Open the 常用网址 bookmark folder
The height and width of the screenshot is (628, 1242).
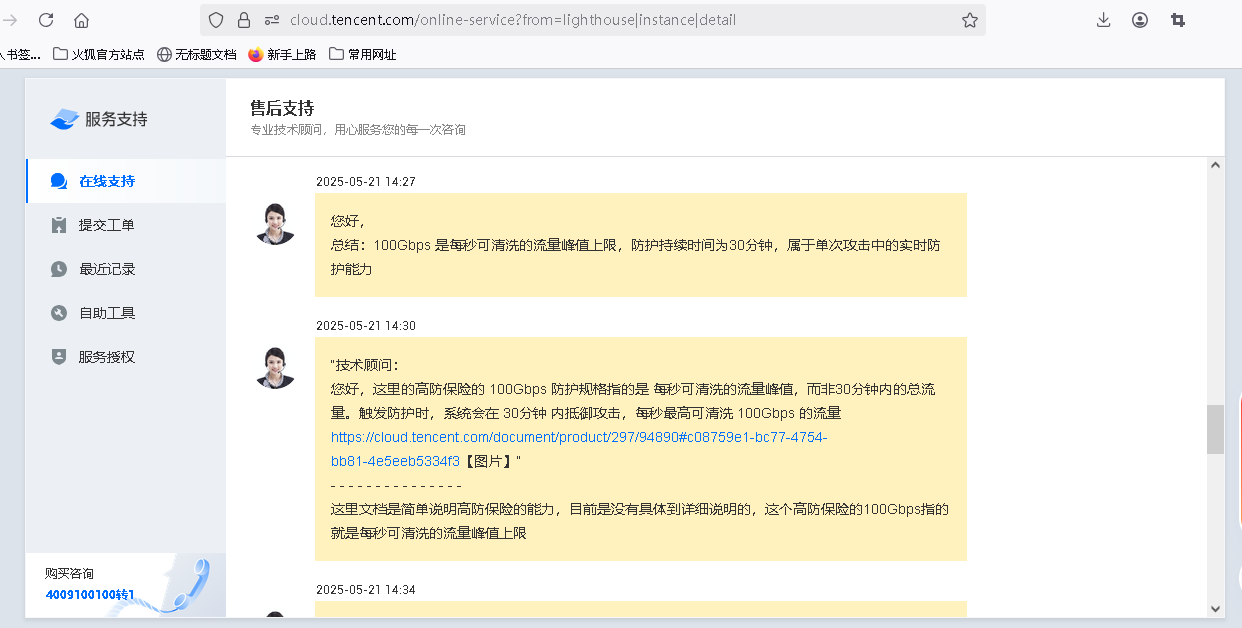363,54
